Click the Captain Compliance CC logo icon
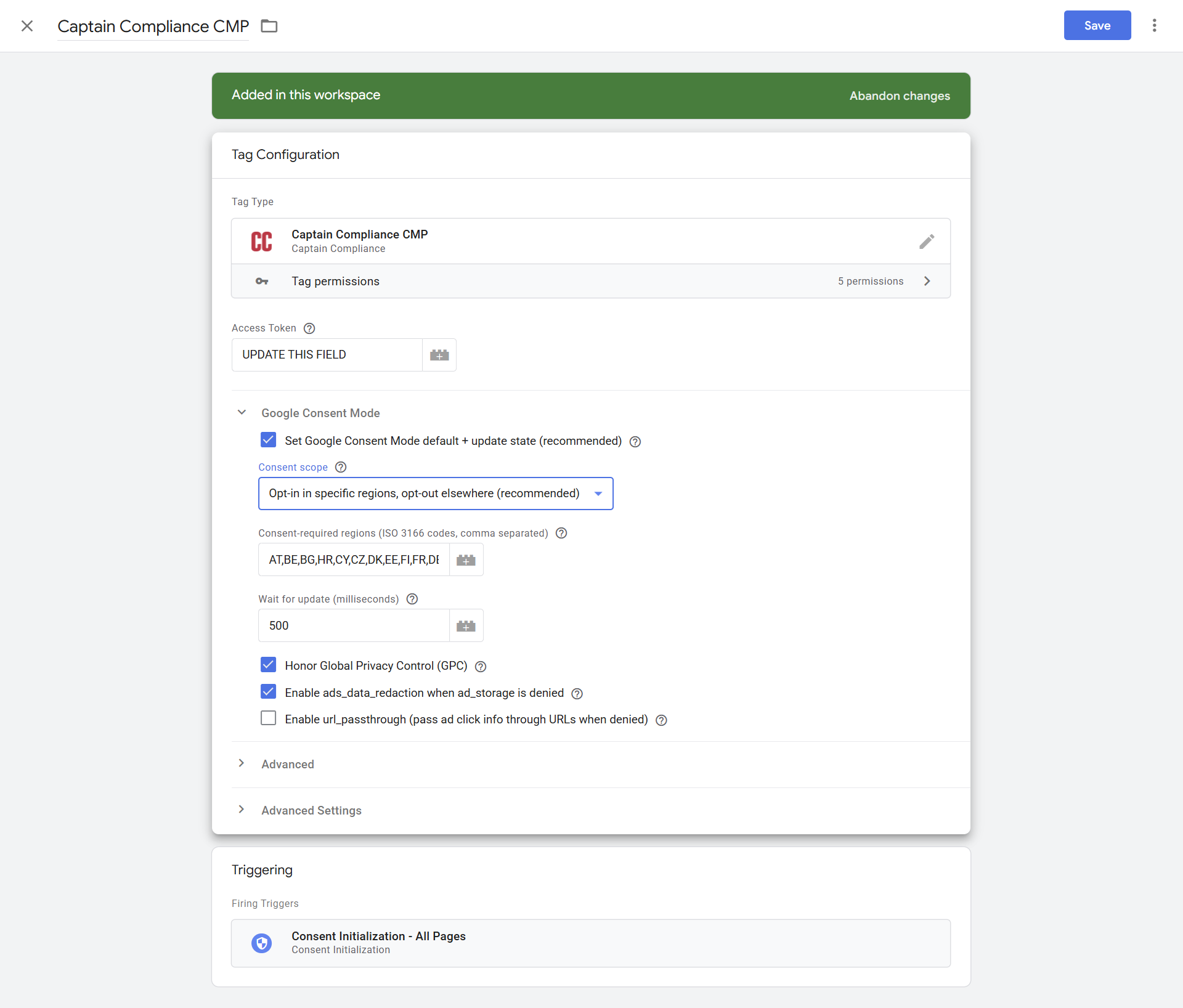The width and height of the screenshot is (1183, 1008). [x=262, y=242]
